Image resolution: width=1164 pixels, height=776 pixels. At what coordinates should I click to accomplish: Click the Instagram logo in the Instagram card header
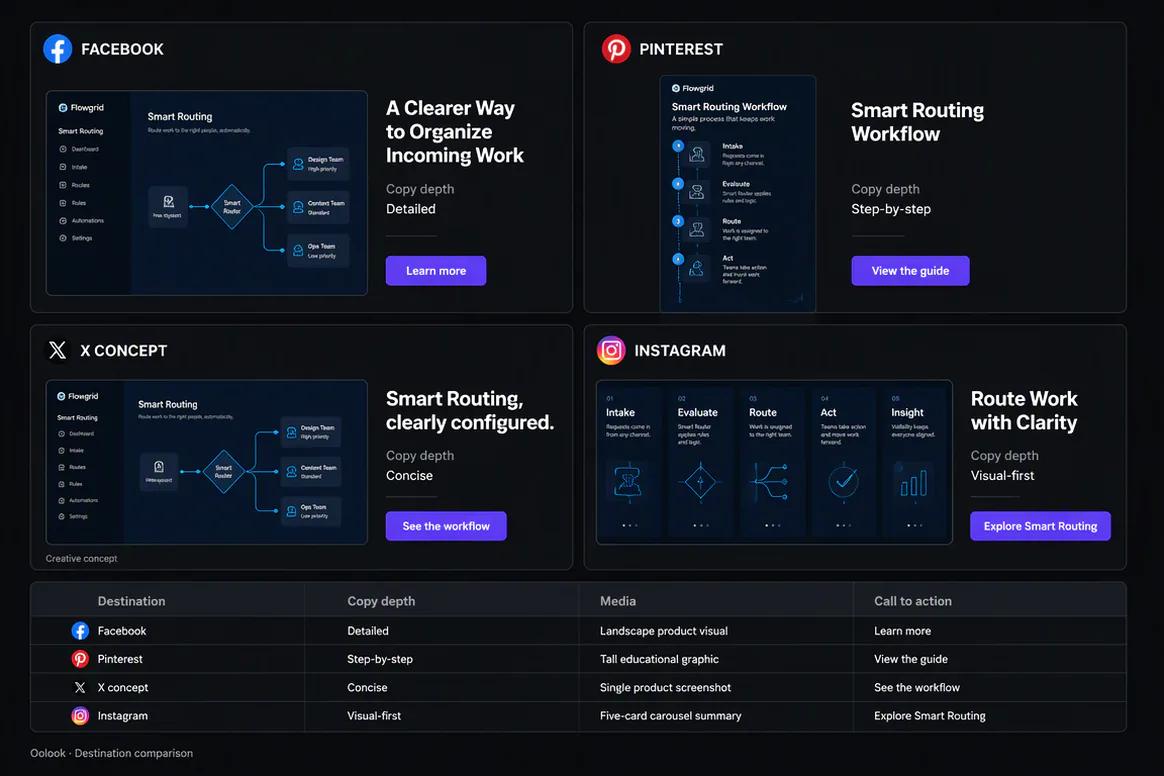pyautogui.click(x=611, y=350)
